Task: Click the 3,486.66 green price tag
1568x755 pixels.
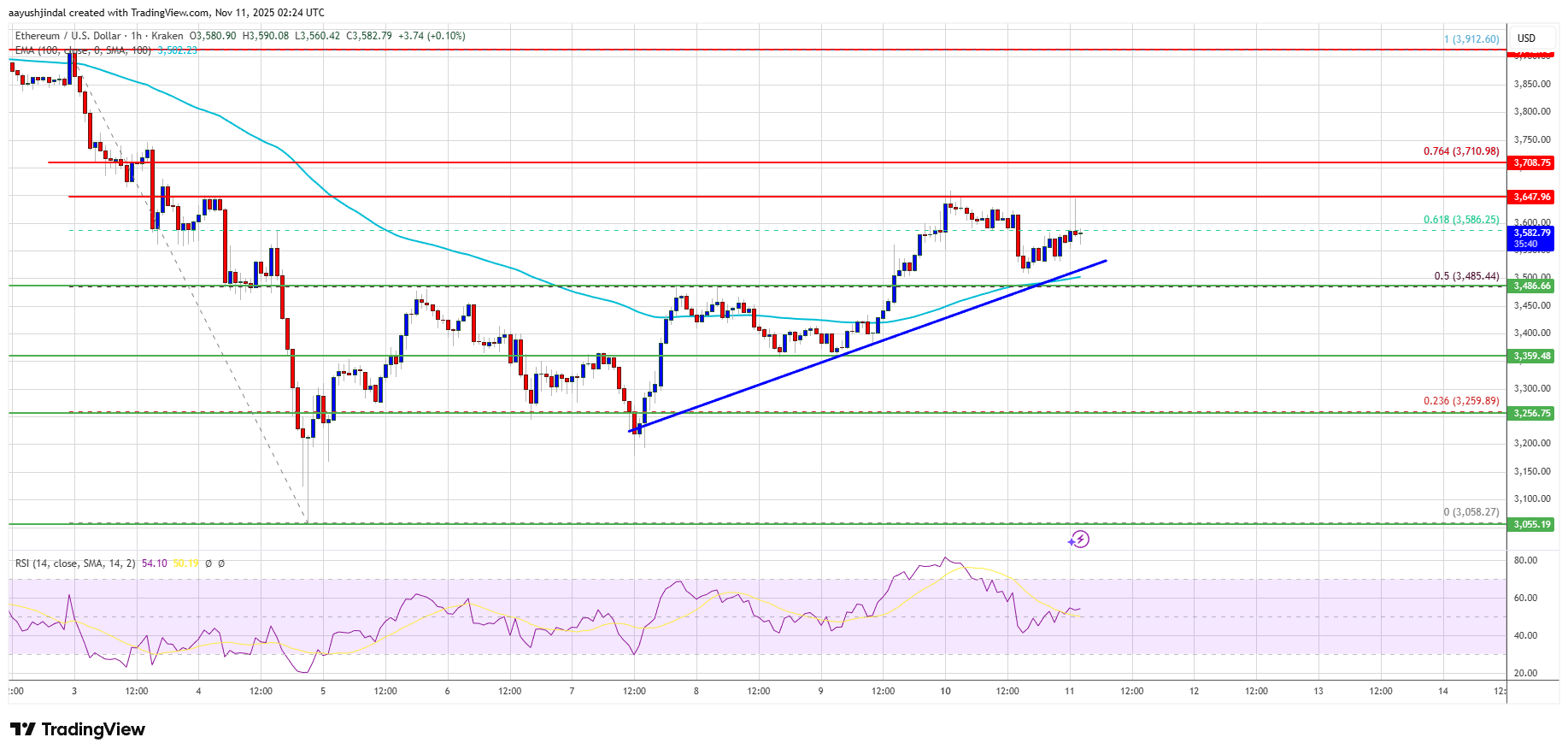Action: (x=1531, y=286)
